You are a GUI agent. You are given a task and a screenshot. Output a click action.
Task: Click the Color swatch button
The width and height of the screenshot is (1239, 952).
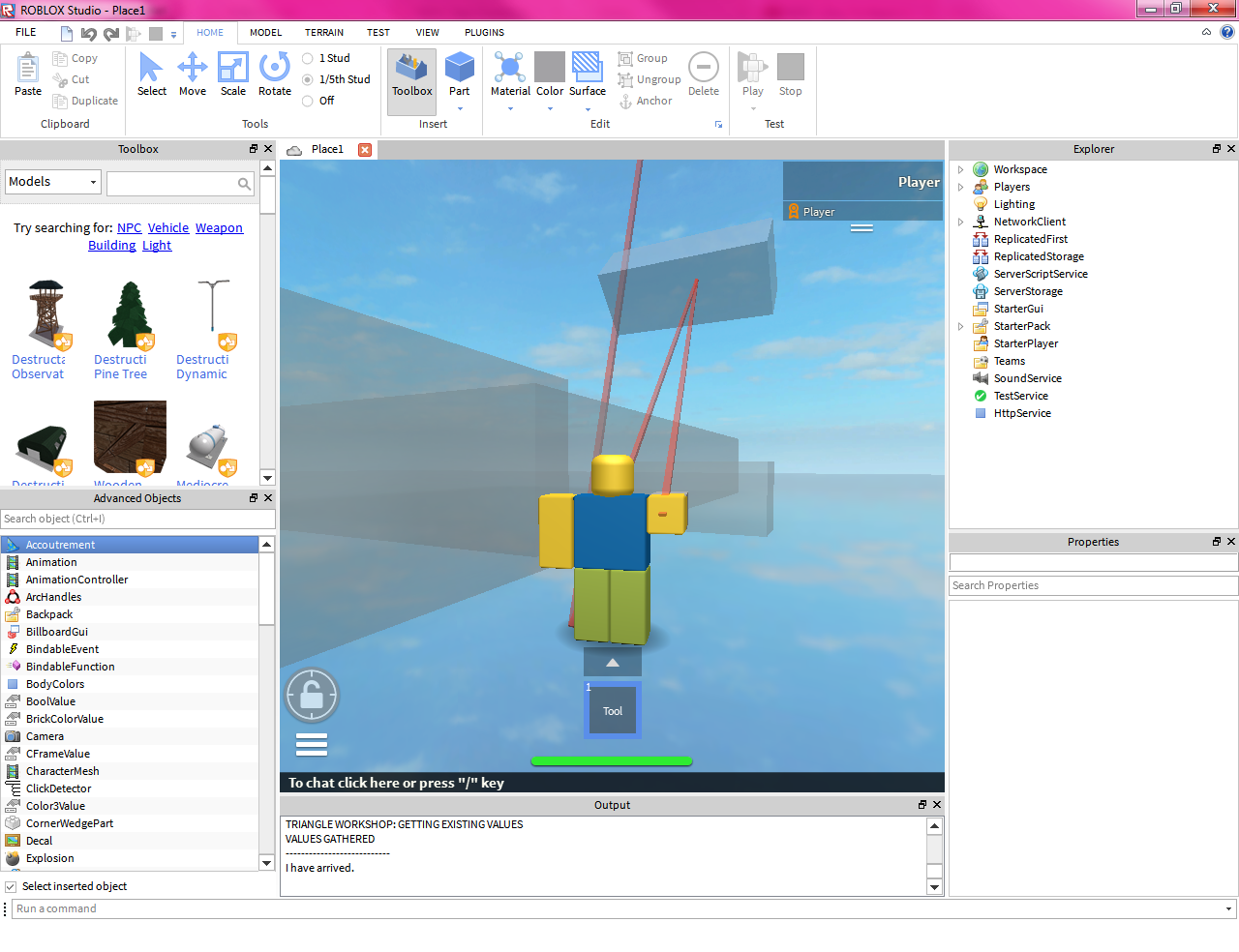(x=550, y=67)
